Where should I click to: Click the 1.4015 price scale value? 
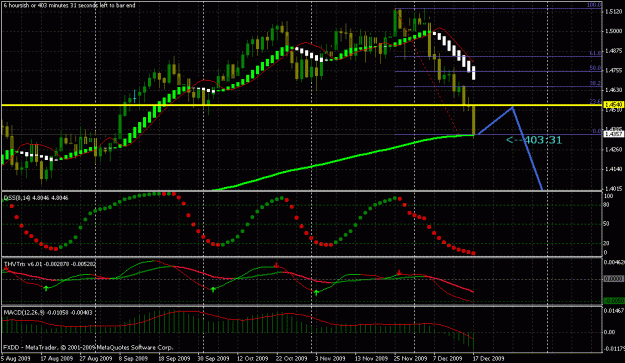[614, 188]
